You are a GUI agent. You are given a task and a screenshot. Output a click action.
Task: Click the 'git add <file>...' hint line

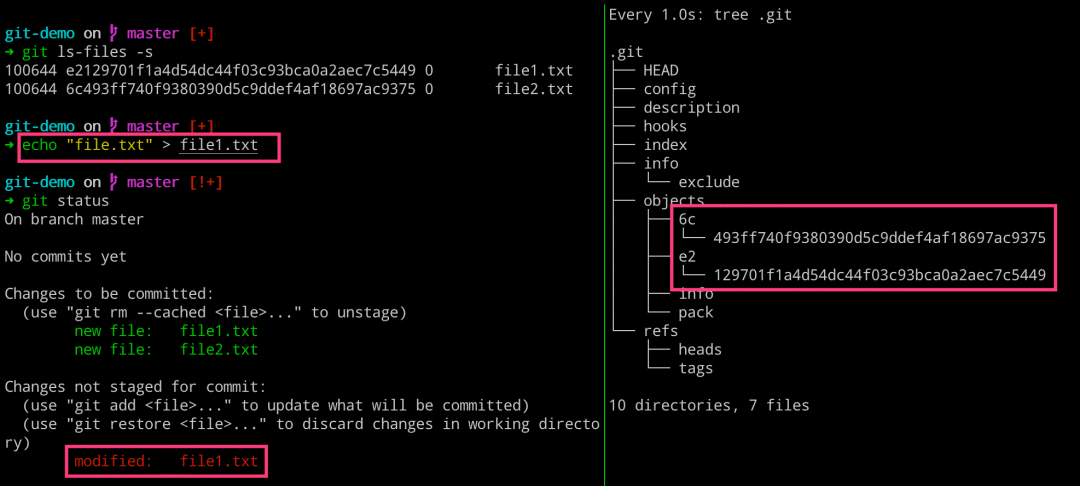tap(276, 405)
